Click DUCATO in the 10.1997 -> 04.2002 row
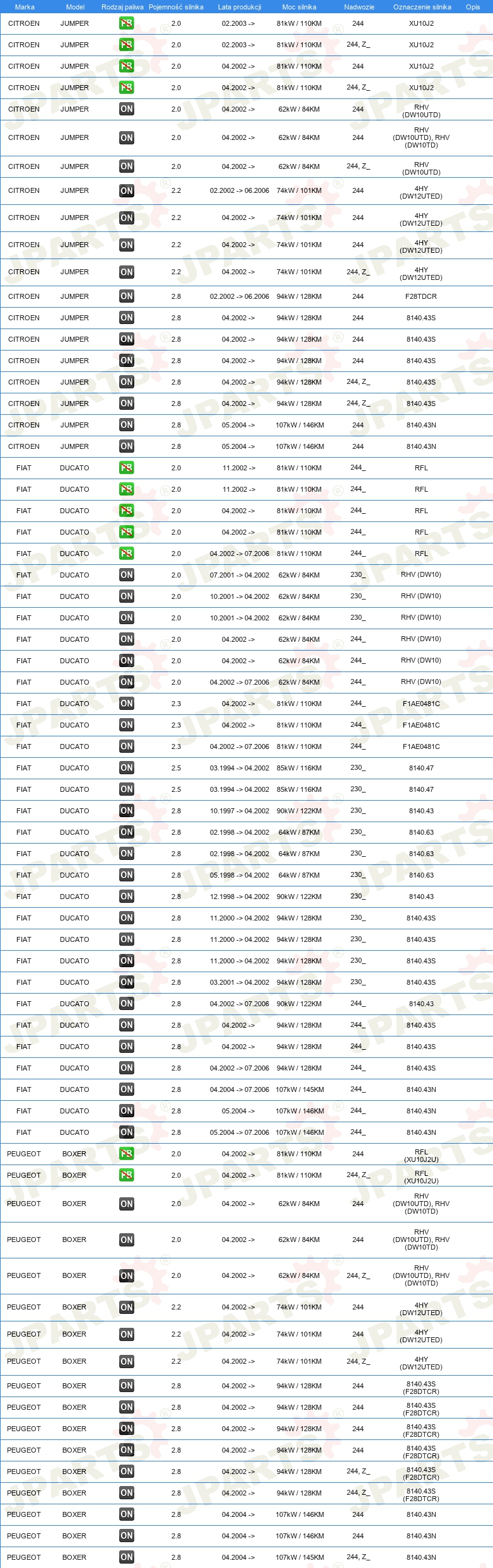The image size is (493, 1568). (74, 811)
